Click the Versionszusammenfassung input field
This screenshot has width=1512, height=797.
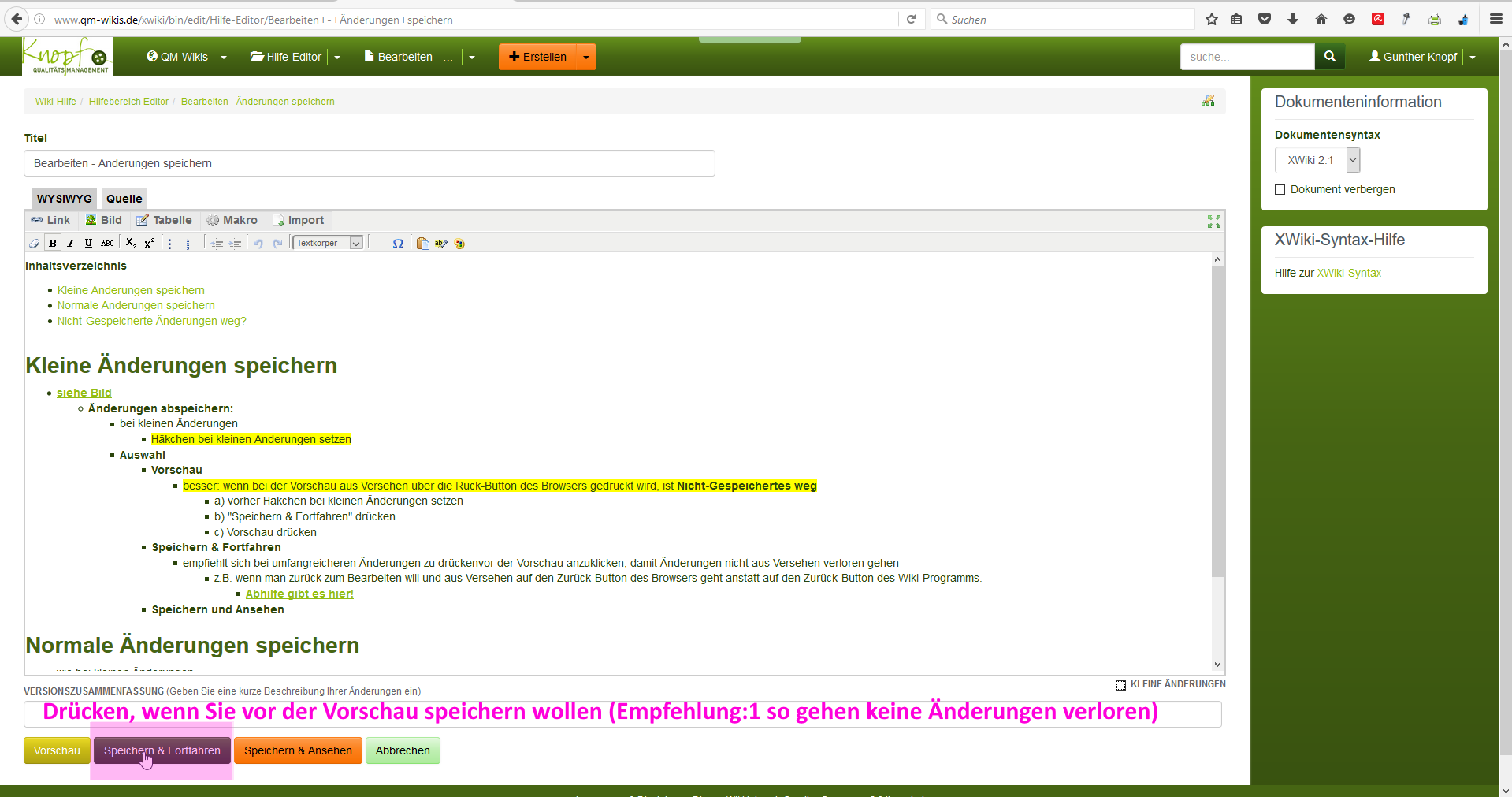(x=622, y=714)
